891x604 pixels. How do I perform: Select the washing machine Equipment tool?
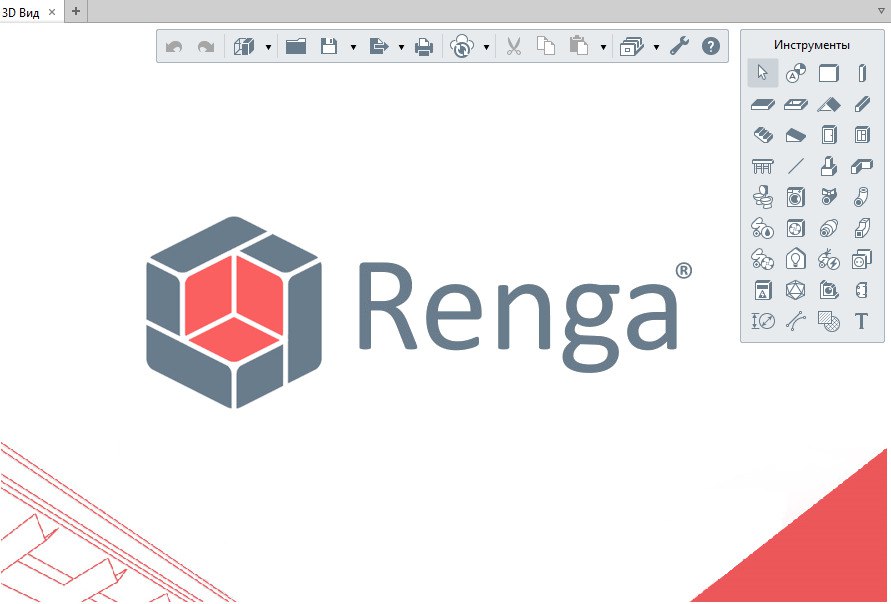click(x=796, y=197)
